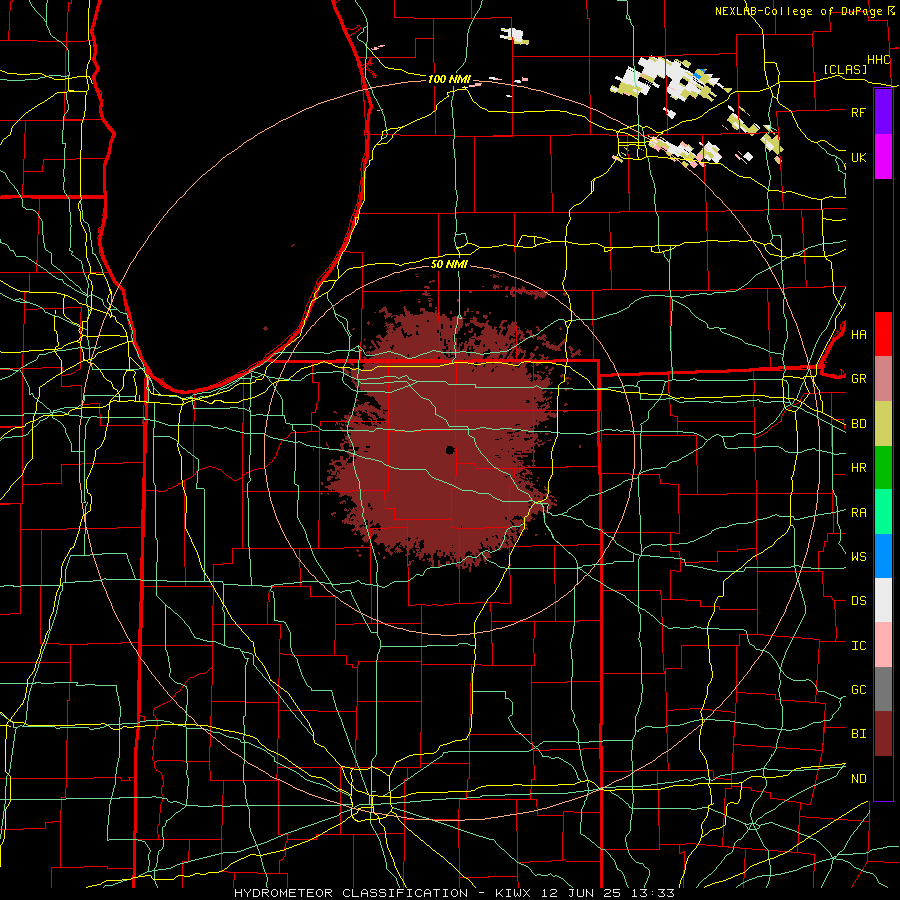Click the HR legend label
This screenshot has width=900, height=900.
tap(858, 468)
